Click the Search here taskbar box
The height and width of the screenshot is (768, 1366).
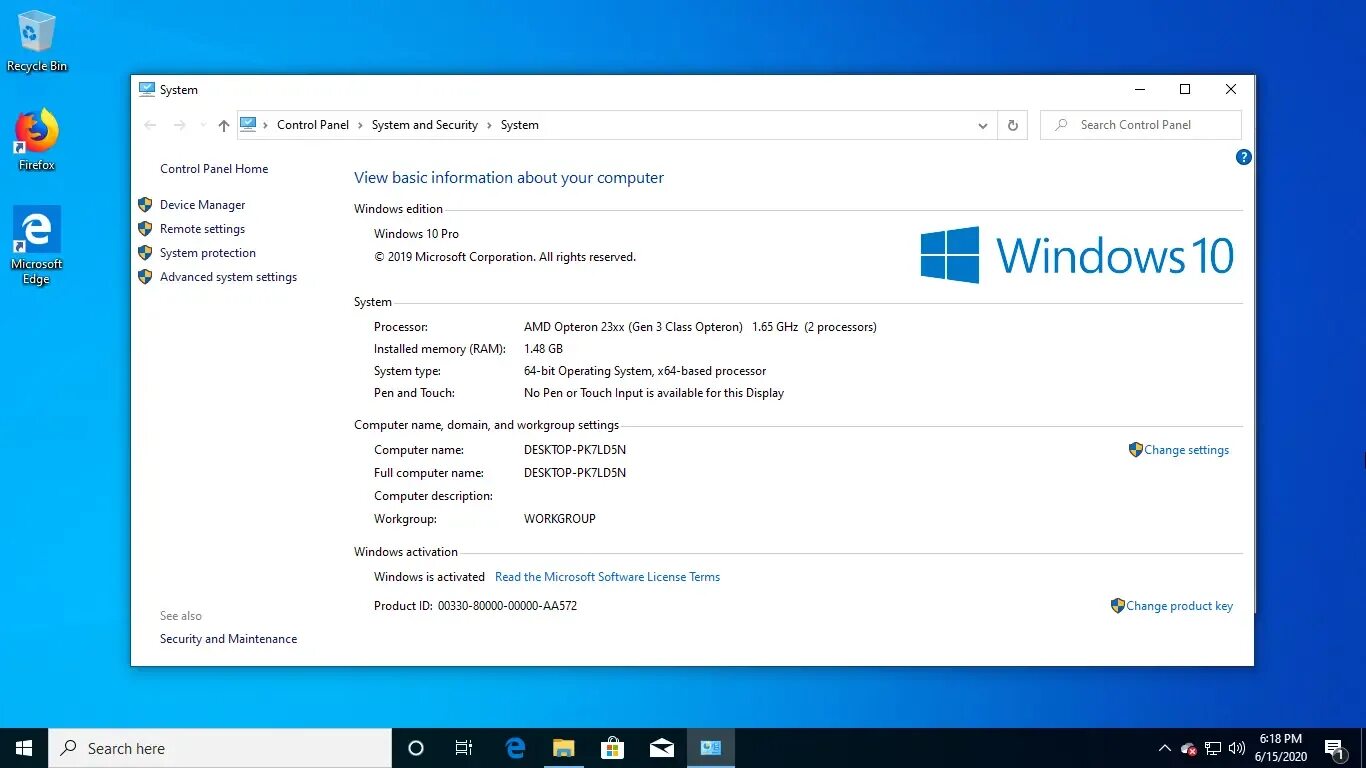(220, 748)
